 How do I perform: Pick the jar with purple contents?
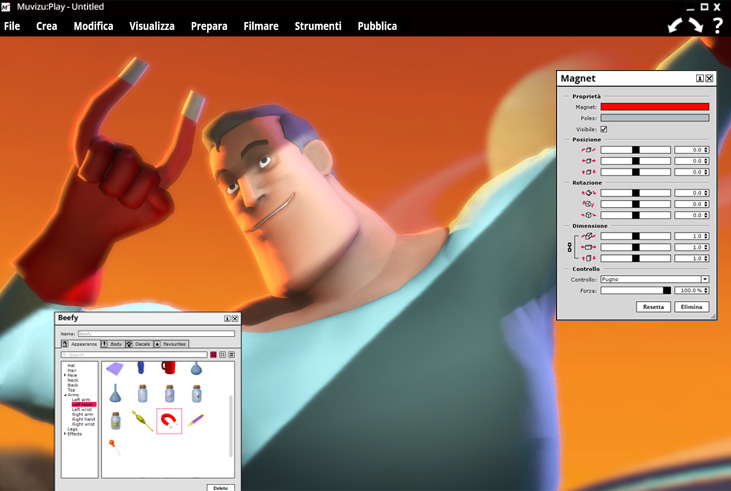pyautogui.click(x=169, y=394)
